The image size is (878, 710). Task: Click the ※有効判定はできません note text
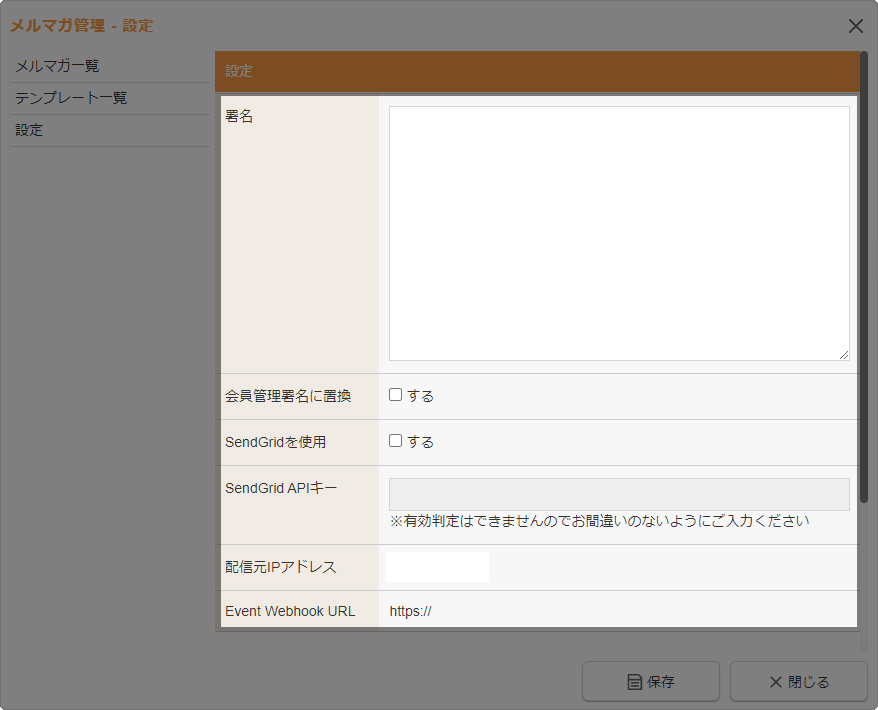coord(599,521)
